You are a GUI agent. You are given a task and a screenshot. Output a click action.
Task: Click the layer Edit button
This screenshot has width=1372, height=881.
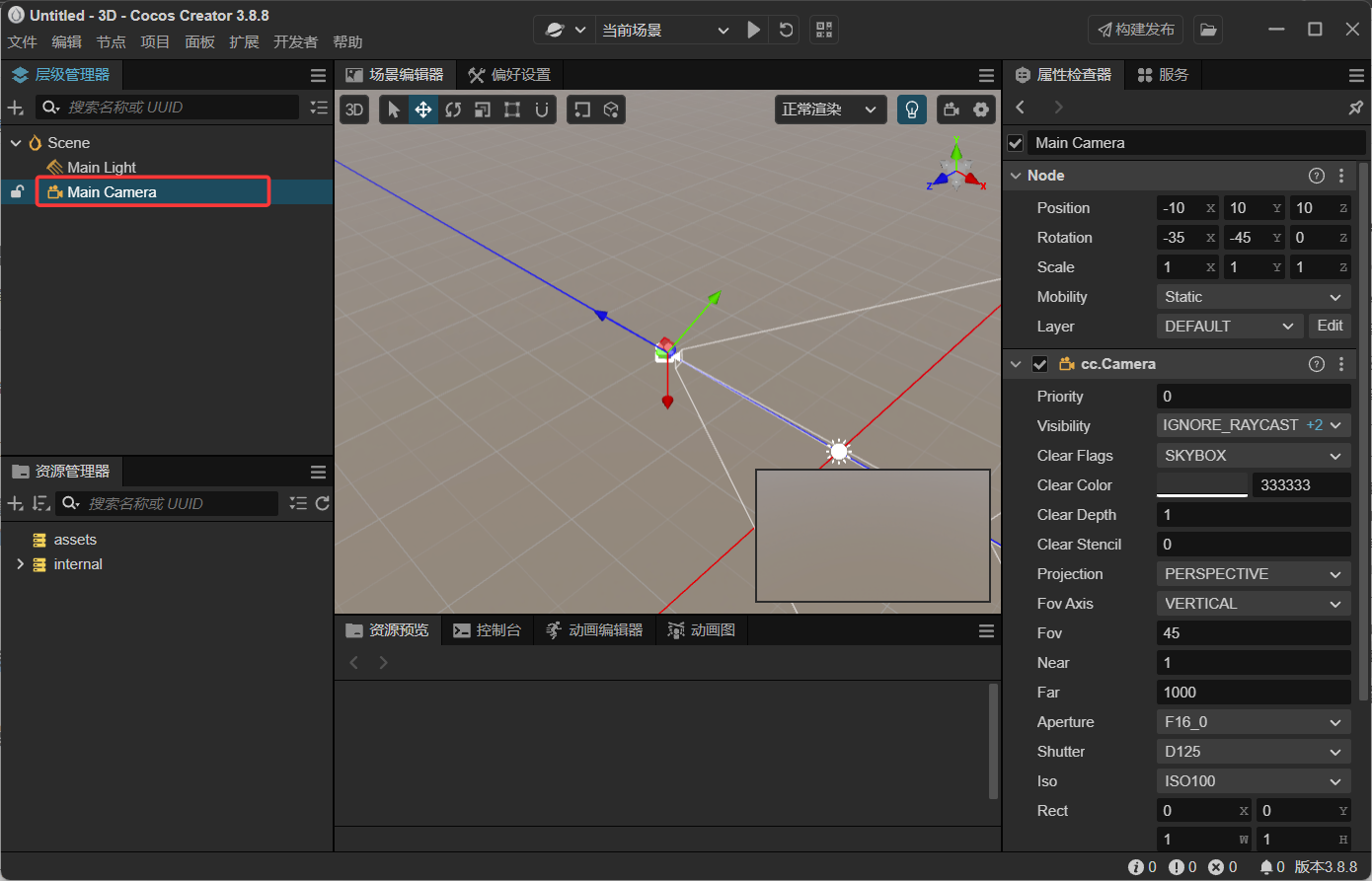[1330, 326]
